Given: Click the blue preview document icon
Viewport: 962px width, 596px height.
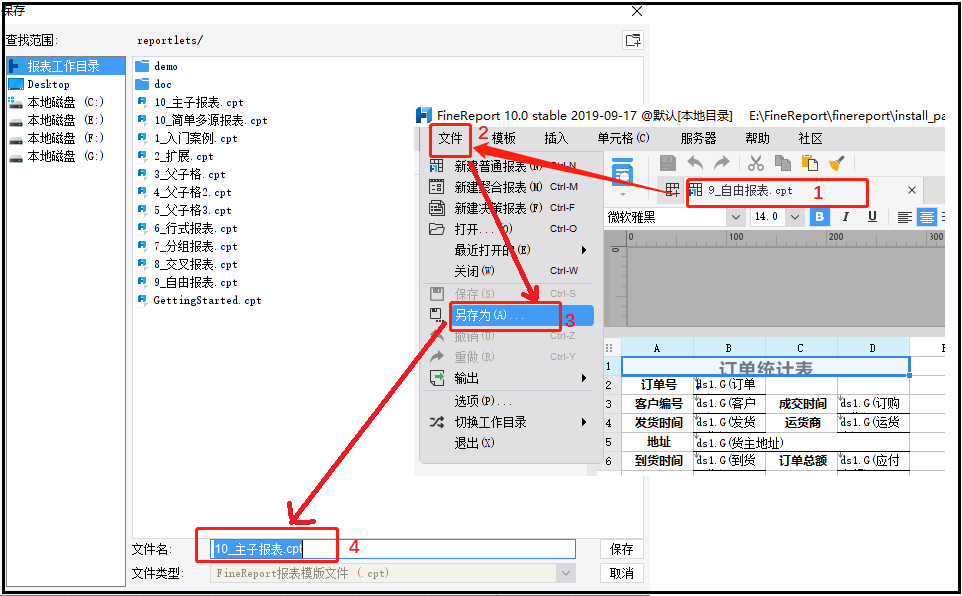Looking at the screenshot, I should pyautogui.click(x=622, y=171).
